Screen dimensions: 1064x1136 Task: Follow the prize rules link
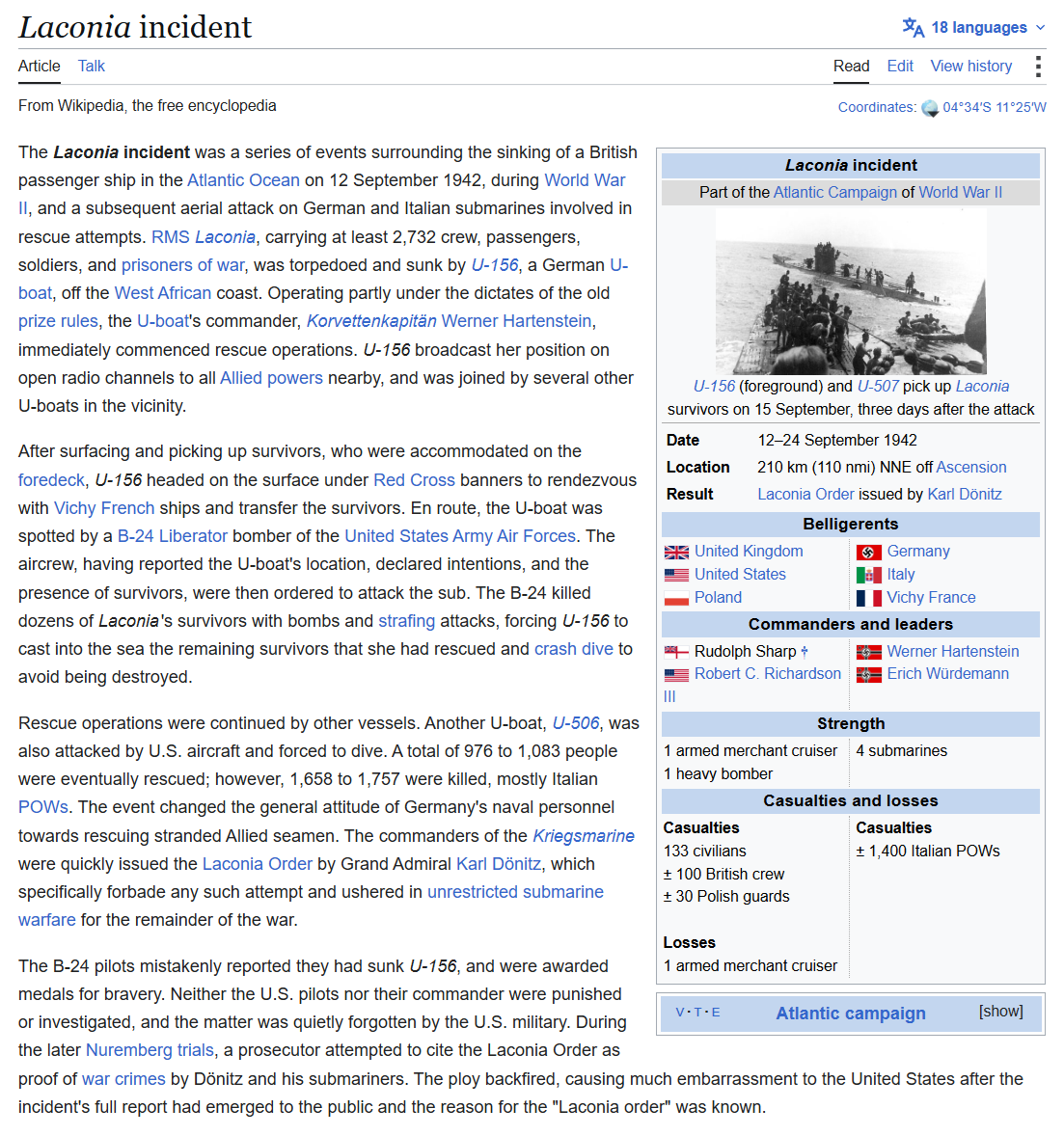[58, 322]
